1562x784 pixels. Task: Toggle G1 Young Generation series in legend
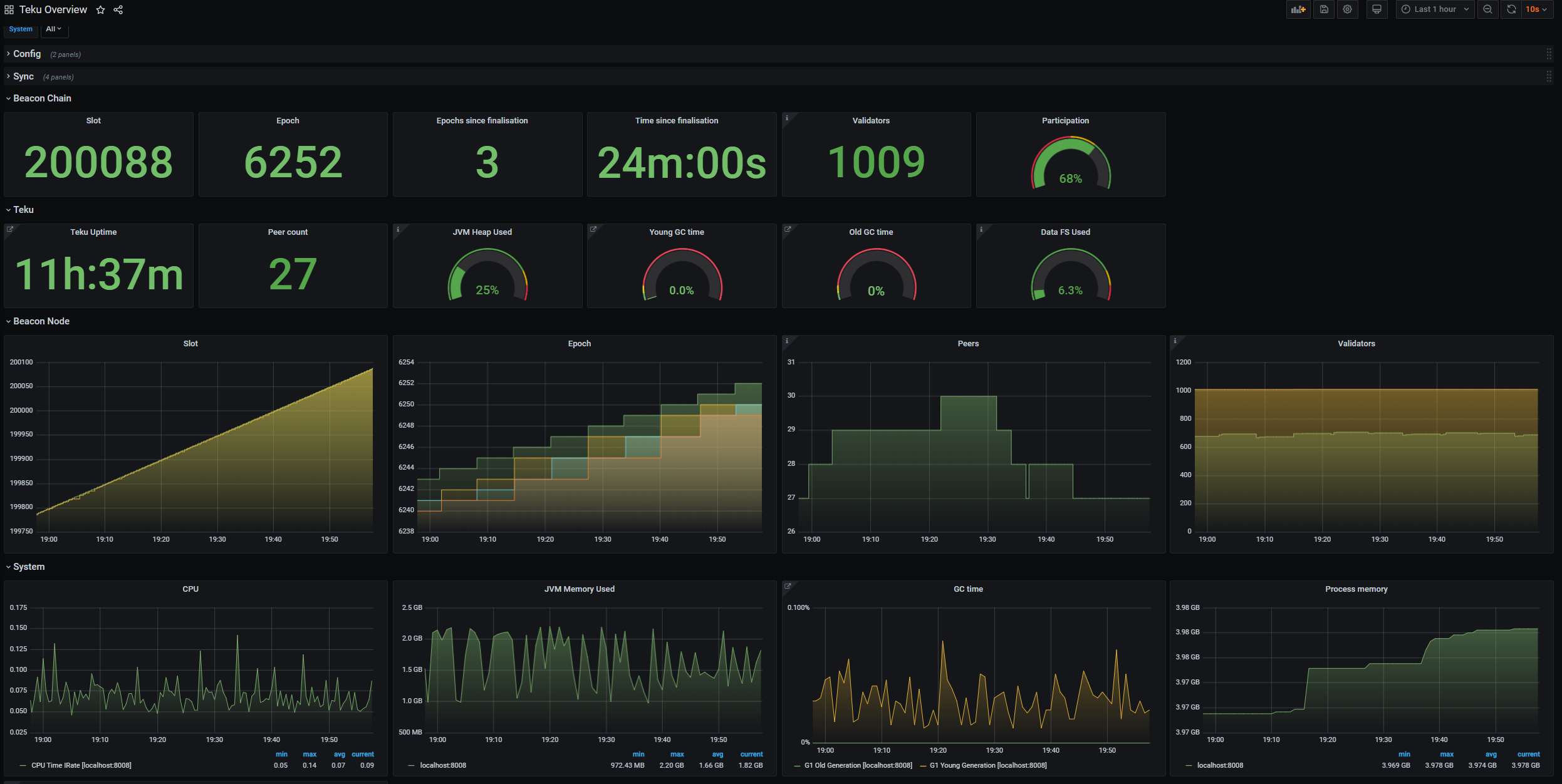[987, 765]
